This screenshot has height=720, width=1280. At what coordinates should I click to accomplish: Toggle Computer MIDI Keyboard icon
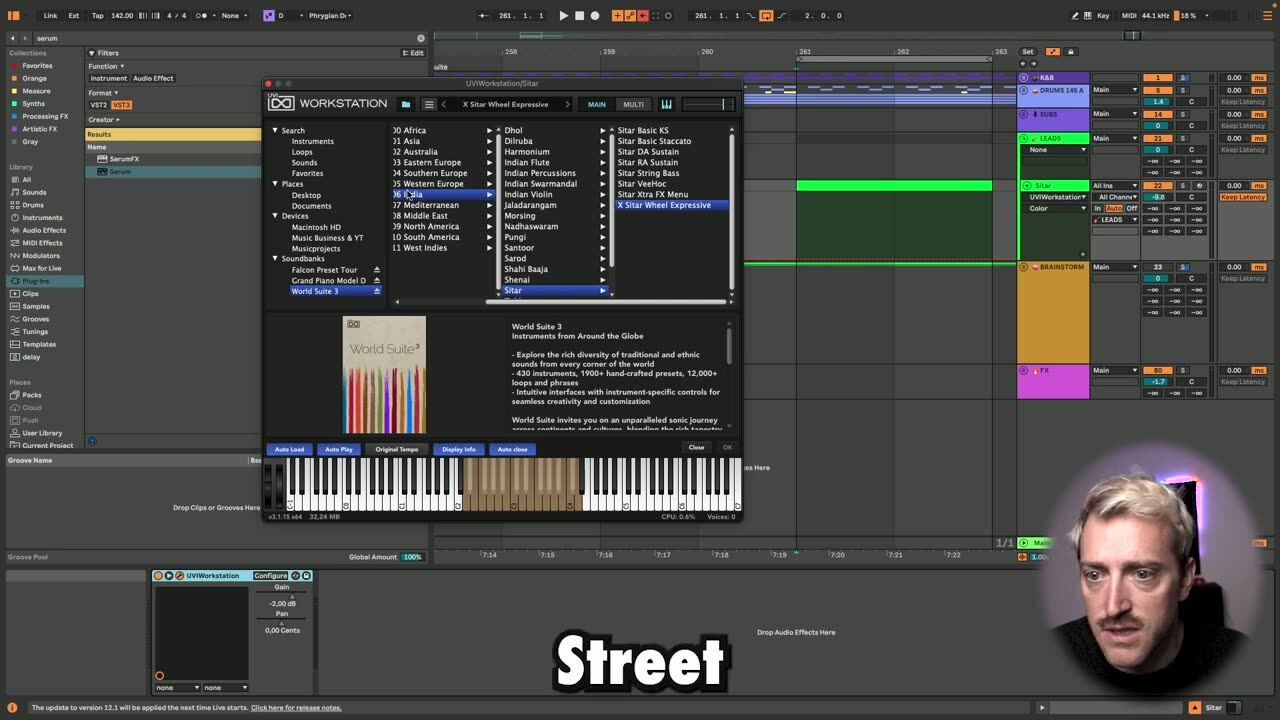coord(1088,15)
